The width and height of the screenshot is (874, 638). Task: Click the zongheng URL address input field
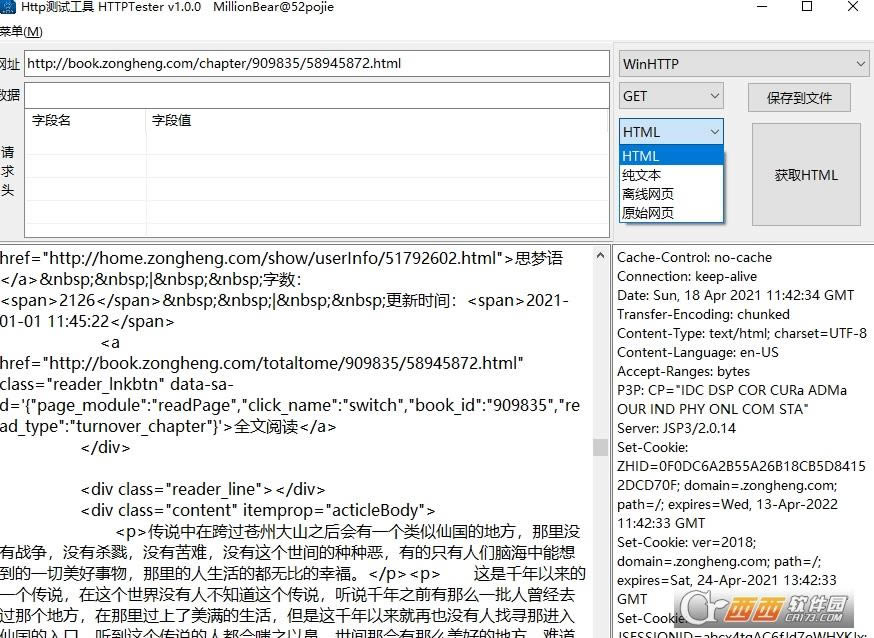300,63
